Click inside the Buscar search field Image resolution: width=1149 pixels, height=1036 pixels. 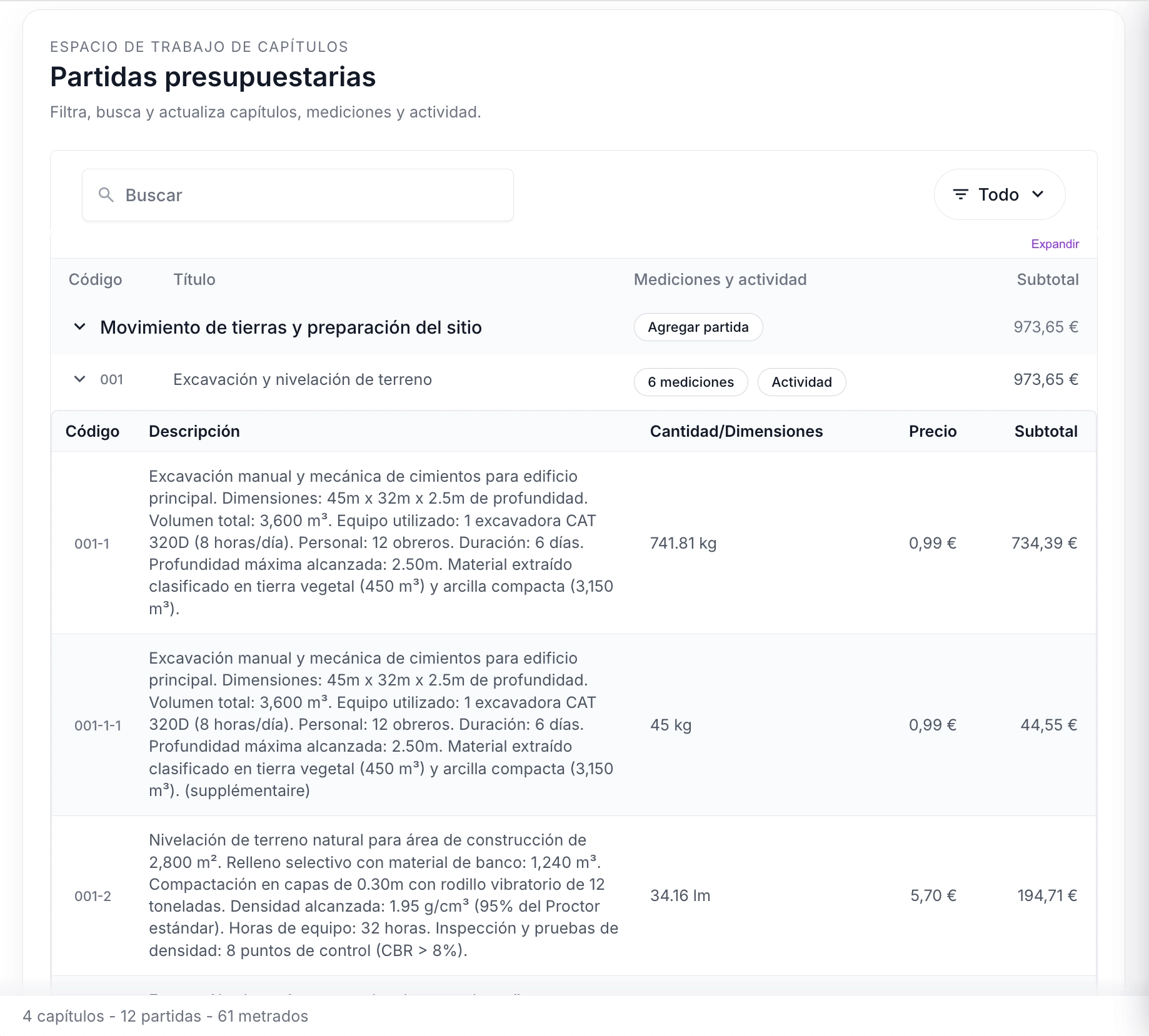297,194
